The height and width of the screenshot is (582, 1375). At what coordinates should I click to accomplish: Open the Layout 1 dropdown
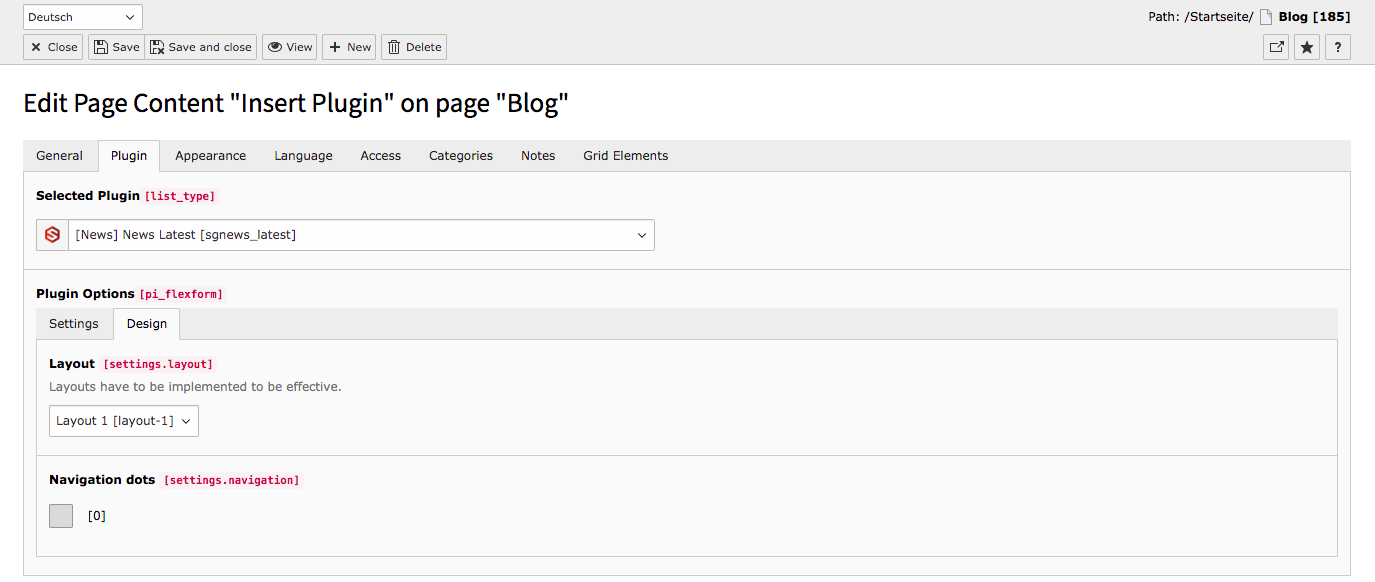click(x=124, y=421)
